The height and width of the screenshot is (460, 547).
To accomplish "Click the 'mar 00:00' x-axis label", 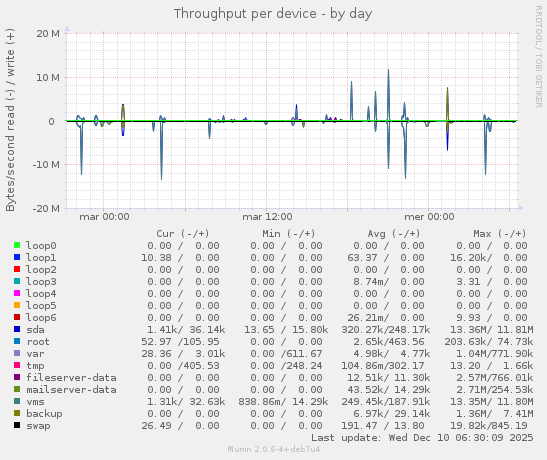I will click(104, 217).
